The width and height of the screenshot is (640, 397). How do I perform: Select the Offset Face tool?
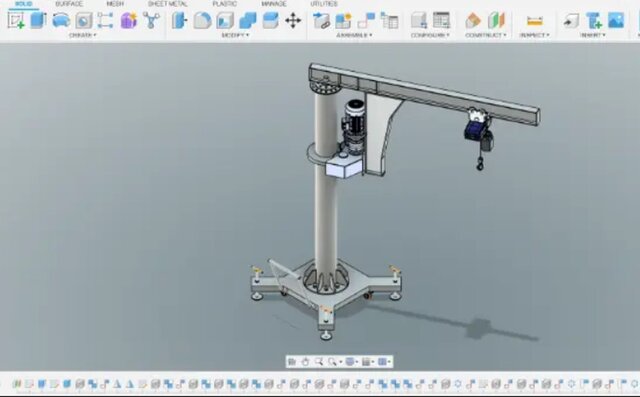[270, 20]
